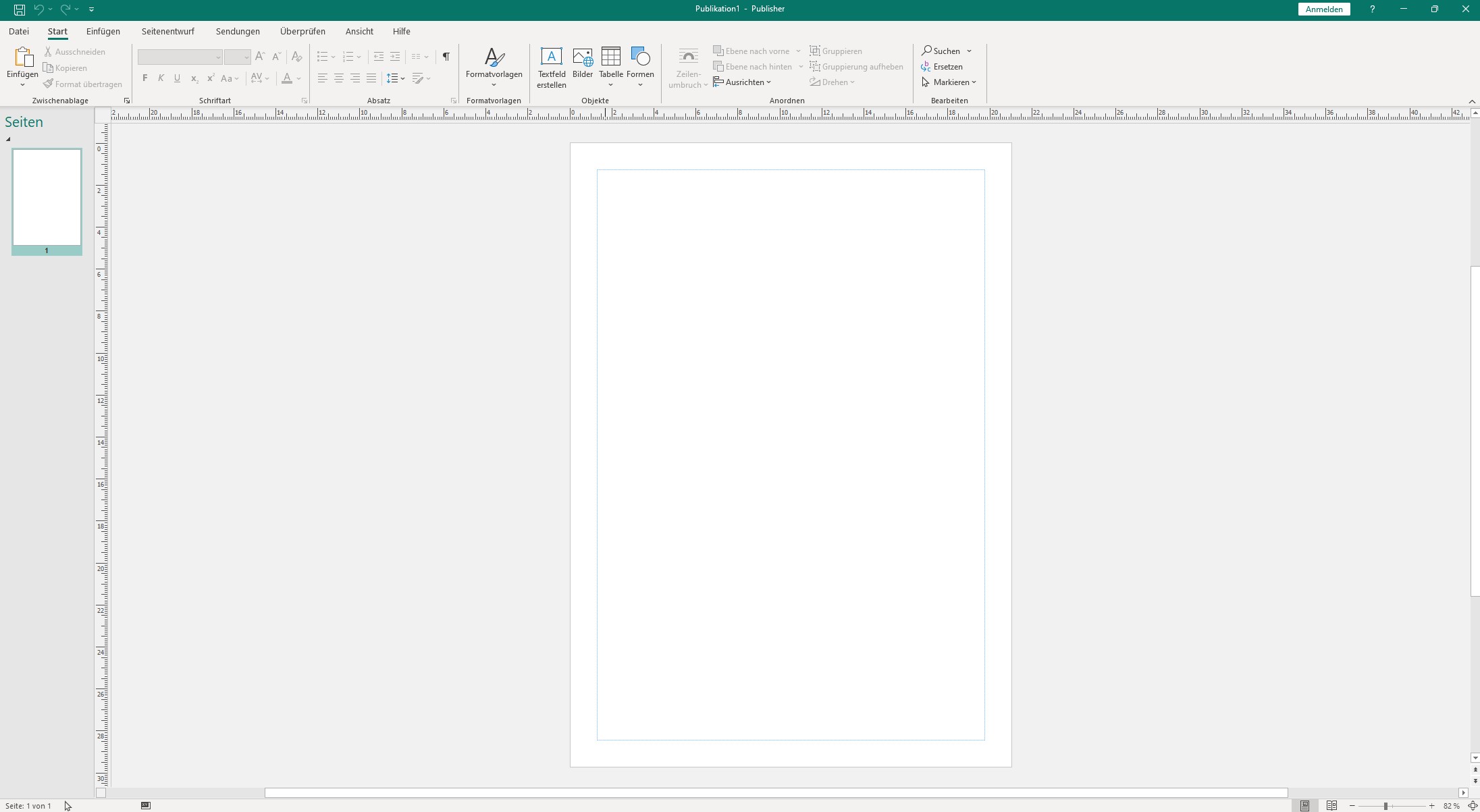Click the Tabelle icon in Objekte
The image size is (1480, 812).
(610, 57)
